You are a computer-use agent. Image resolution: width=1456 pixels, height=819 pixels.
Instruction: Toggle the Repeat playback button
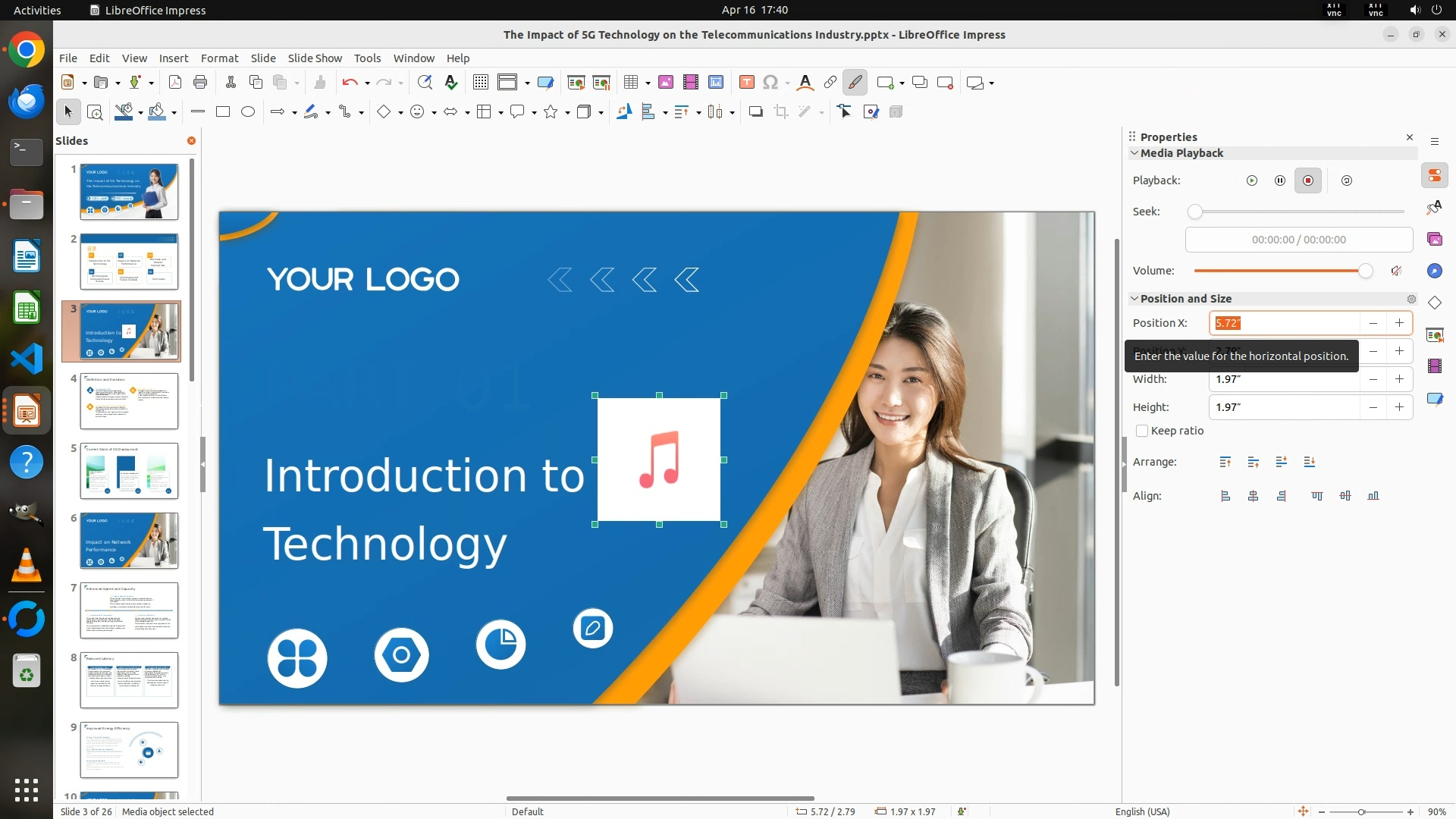coord(1347,180)
